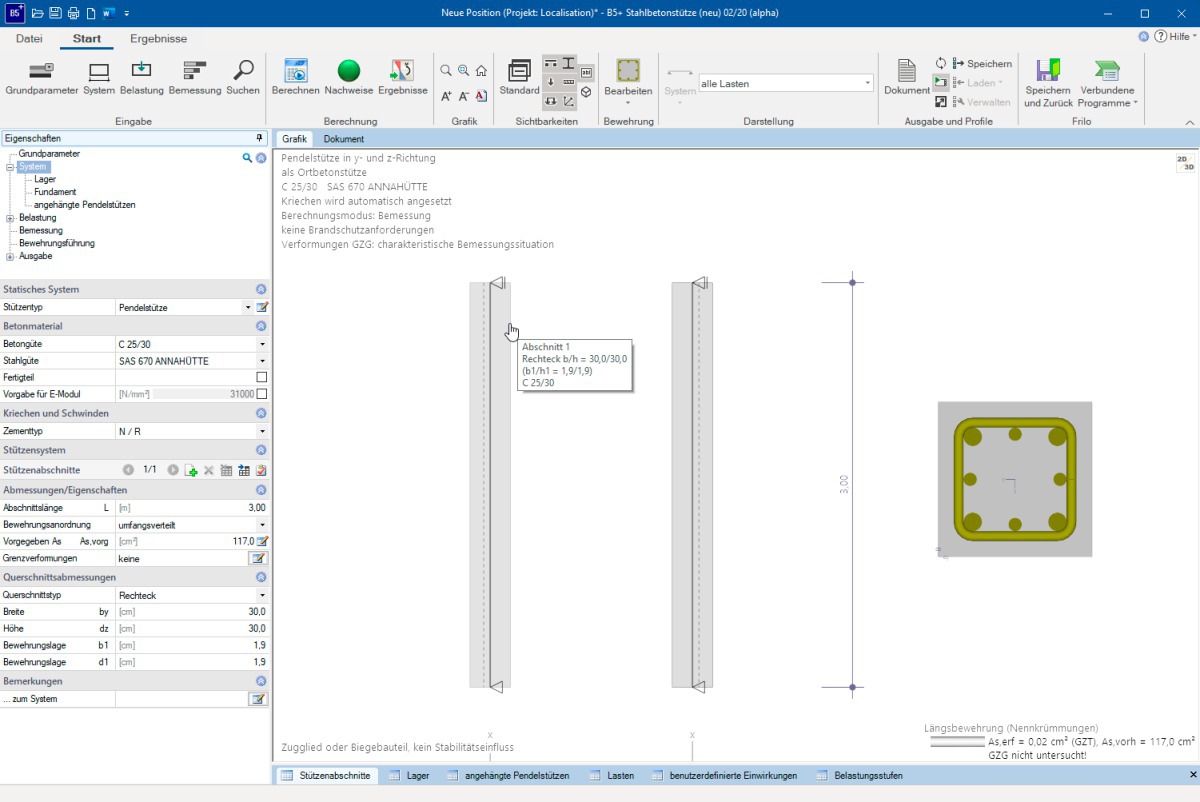Open the alle Lasten dropdown
Image resolution: width=1200 pixels, height=802 pixels.
(x=866, y=84)
